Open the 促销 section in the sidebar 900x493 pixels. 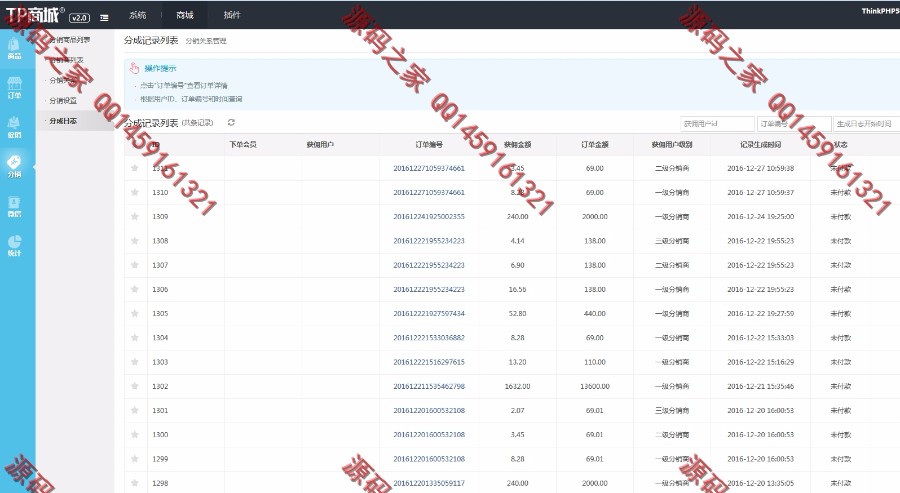click(14, 127)
